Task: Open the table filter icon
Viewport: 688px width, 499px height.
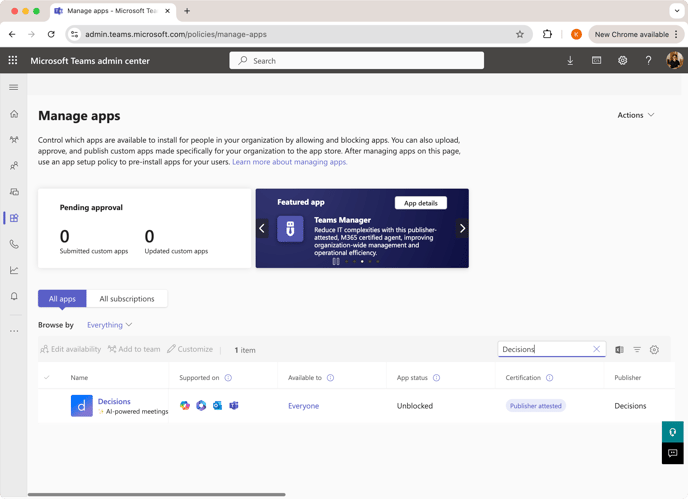Action: pos(637,350)
